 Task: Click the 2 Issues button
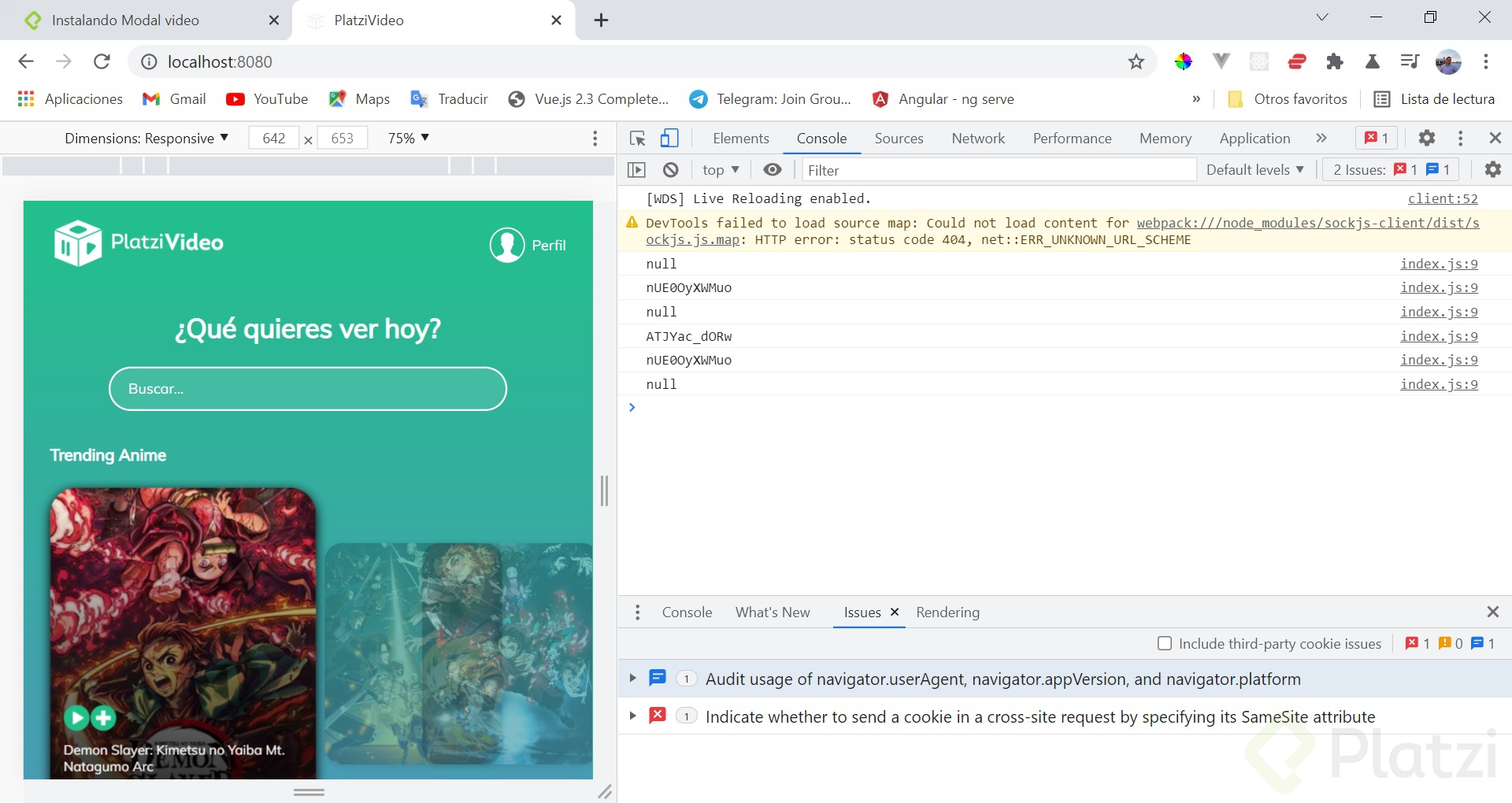coord(1391,170)
